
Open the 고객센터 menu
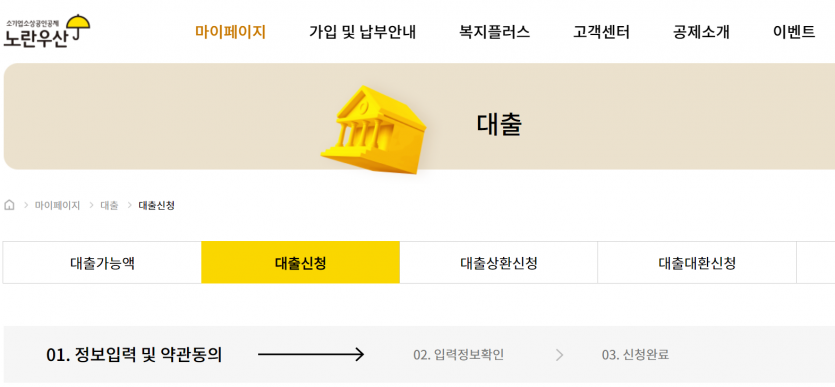pyautogui.click(x=601, y=32)
